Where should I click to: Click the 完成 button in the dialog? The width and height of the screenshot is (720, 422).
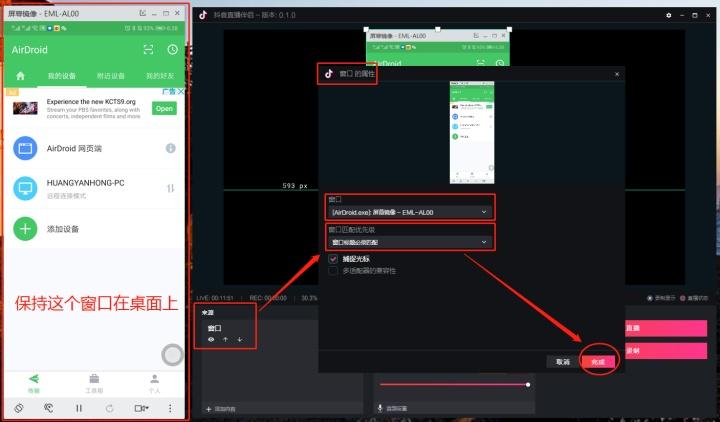pos(598,362)
